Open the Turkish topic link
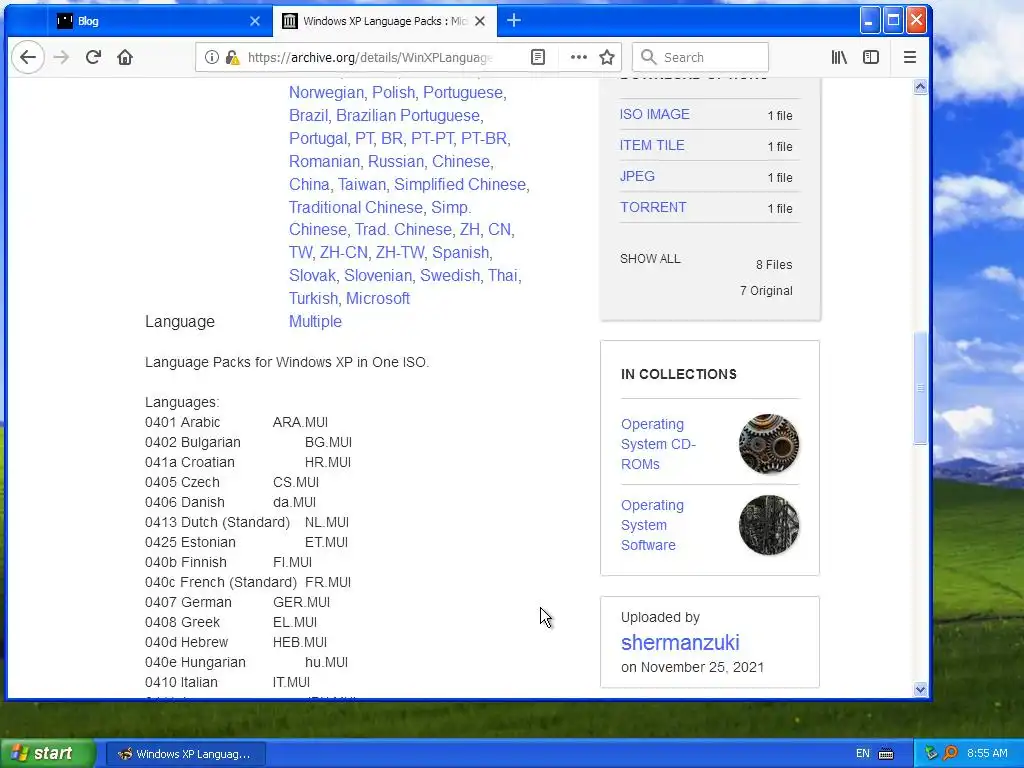 click(x=313, y=298)
